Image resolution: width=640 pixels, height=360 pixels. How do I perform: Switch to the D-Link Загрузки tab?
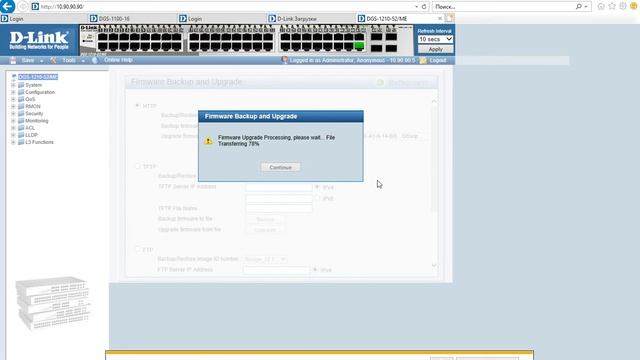tap(311, 19)
